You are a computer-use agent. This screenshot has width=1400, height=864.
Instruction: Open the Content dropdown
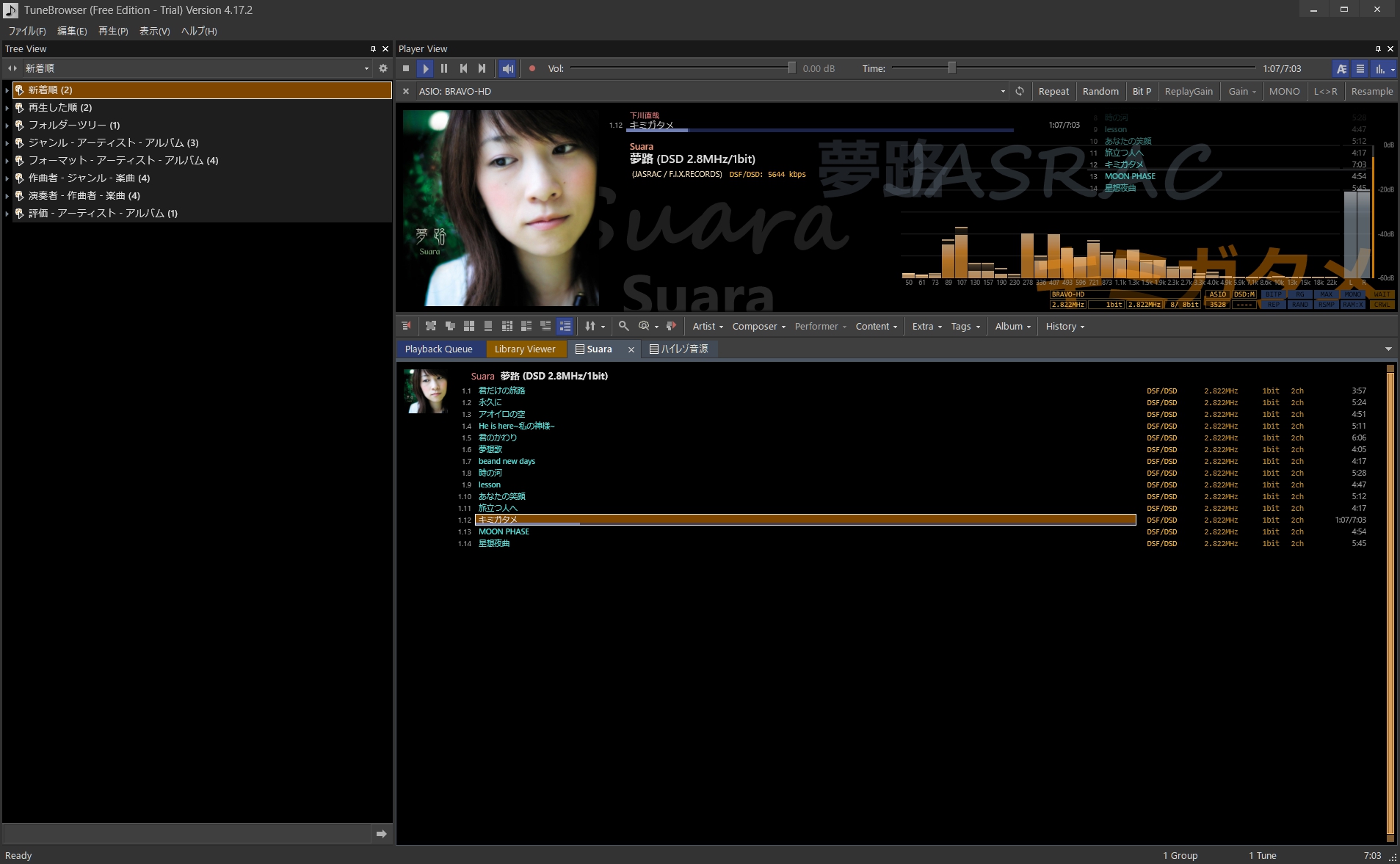point(876,326)
